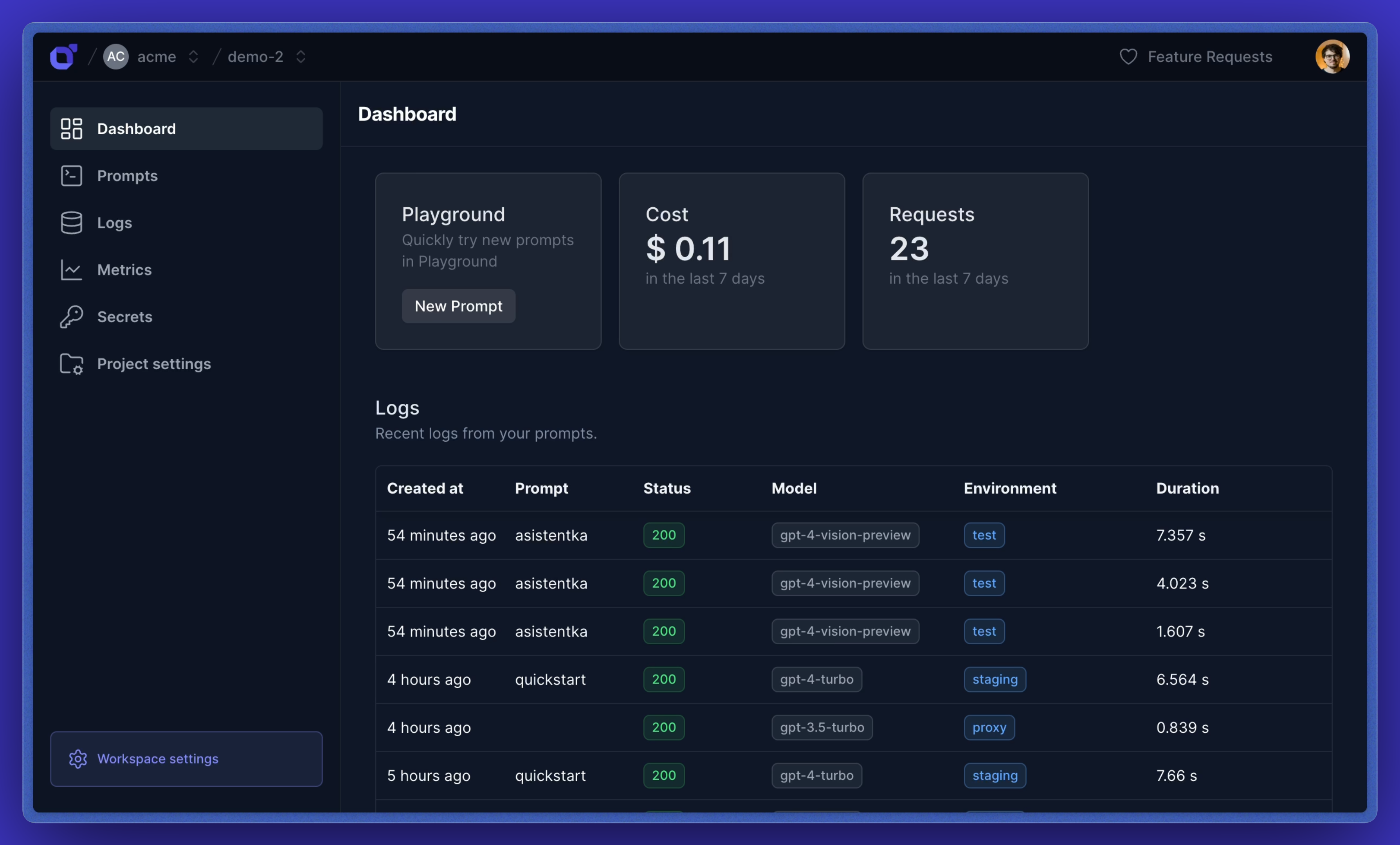Open Feature Requests
This screenshot has width=1400, height=845.
point(1210,56)
